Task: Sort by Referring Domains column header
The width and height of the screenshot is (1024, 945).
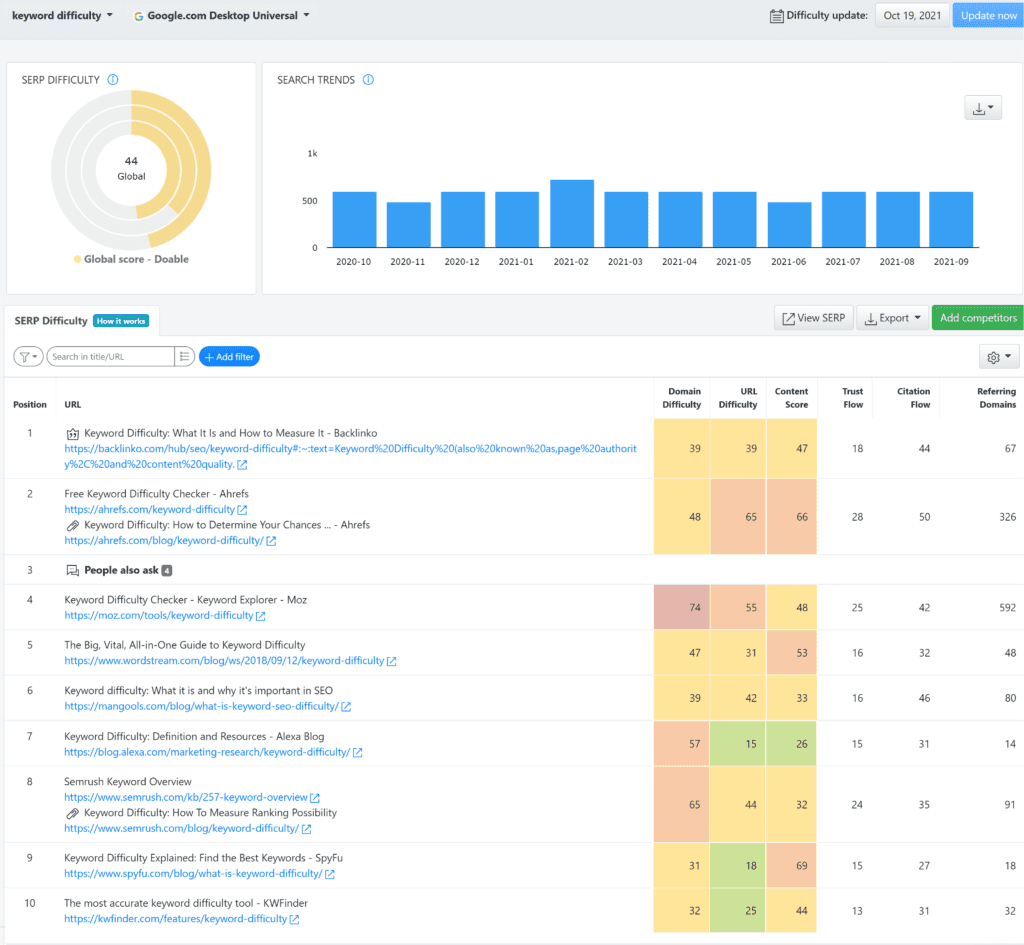Action: click(997, 398)
